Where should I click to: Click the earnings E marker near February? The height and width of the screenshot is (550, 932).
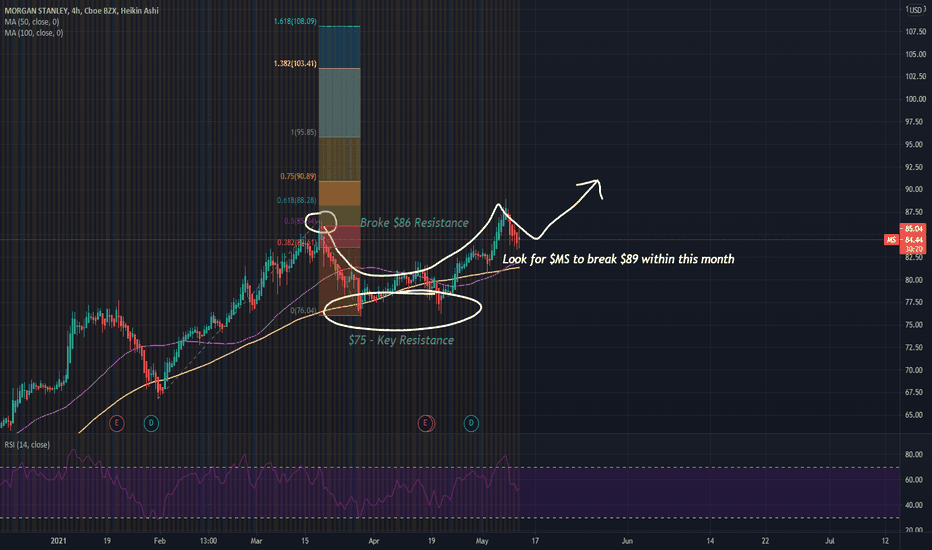pos(116,423)
